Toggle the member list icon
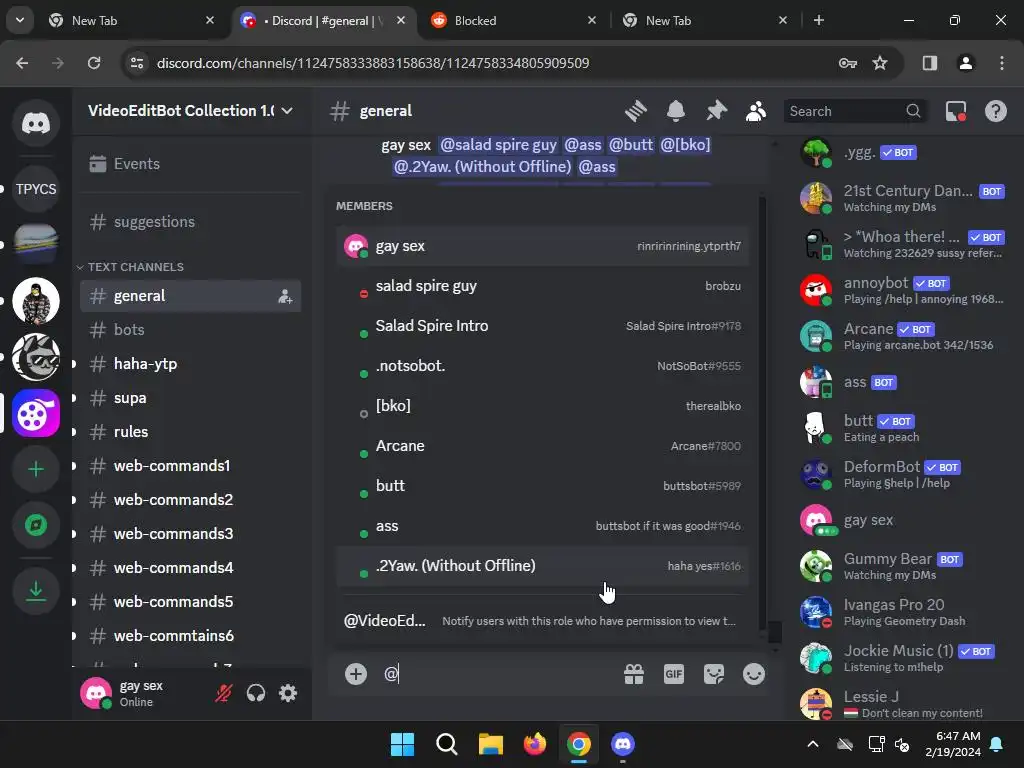The image size is (1024, 768). 756,111
